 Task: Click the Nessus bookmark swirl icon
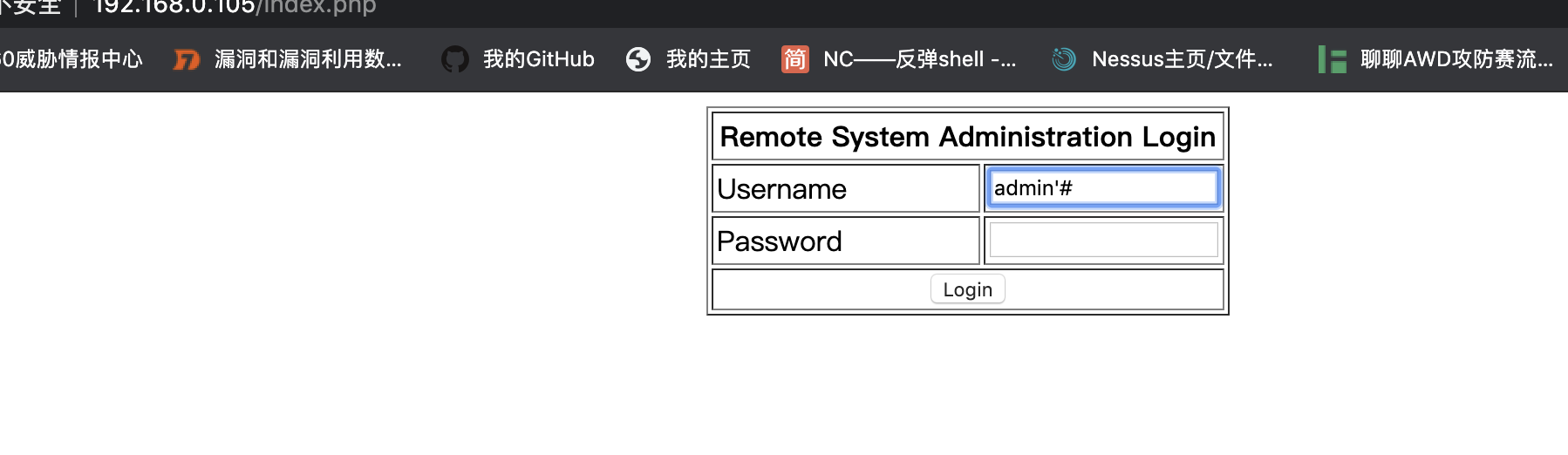tap(1063, 59)
